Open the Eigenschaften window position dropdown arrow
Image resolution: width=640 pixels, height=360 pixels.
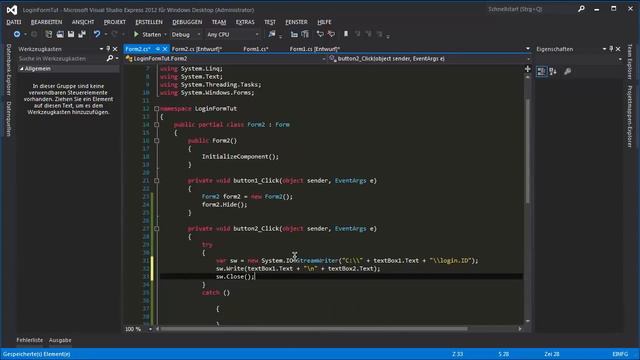coord(604,49)
